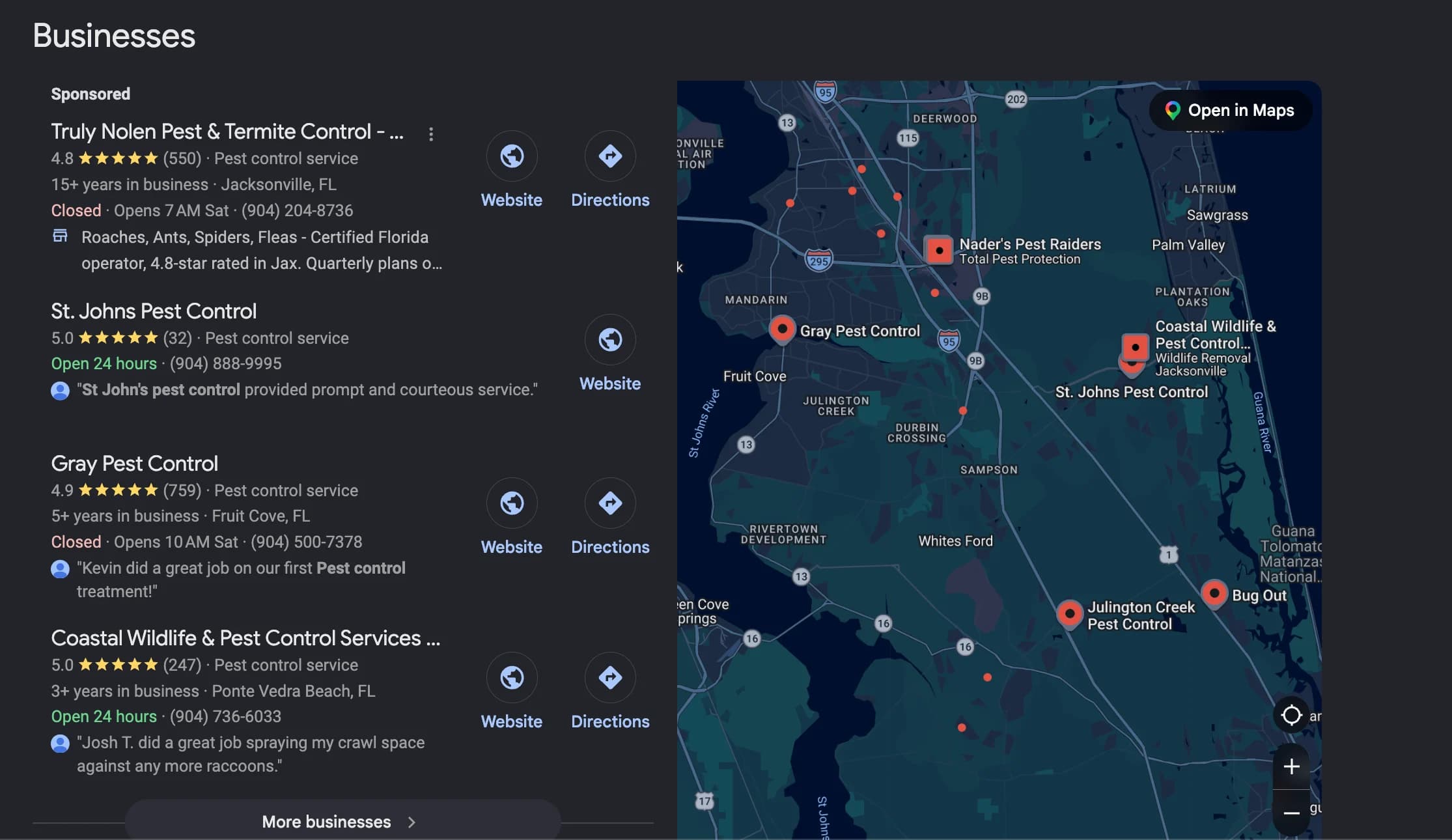Viewport: 1452px width, 840px height.
Task: Center map on my current location
Action: pyautogui.click(x=1291, y=715)
